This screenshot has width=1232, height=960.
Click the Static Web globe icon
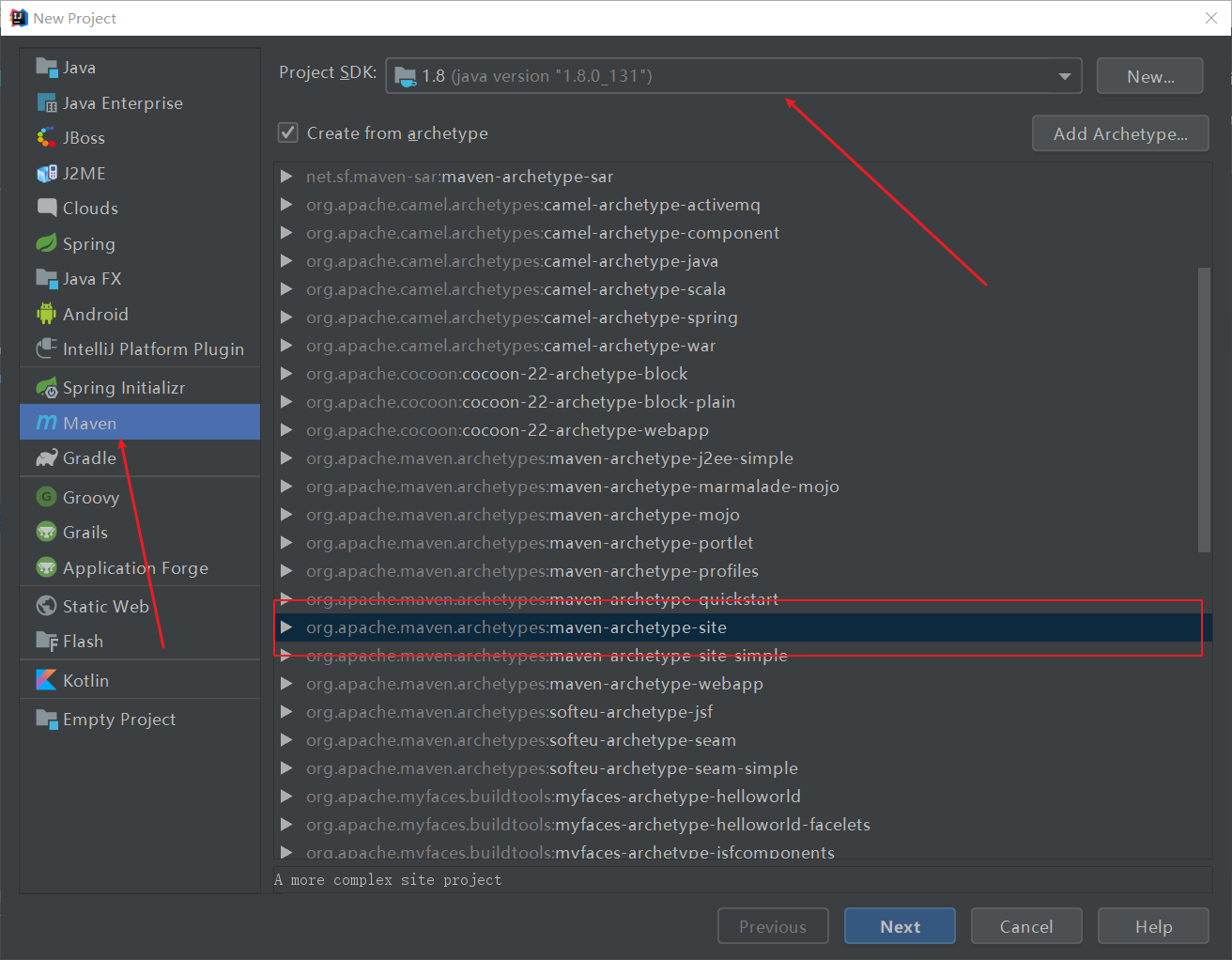46,606
